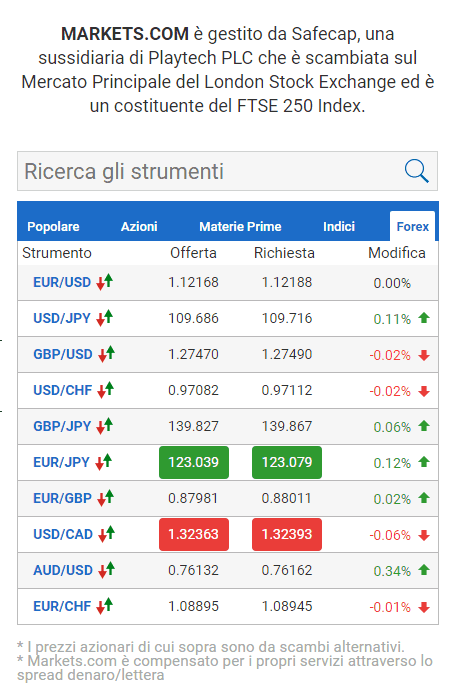Click the 0.00% change for EUR/USD
Image resolution: width=456 pixels, height=698 pixels.
[x=392, y=283]
